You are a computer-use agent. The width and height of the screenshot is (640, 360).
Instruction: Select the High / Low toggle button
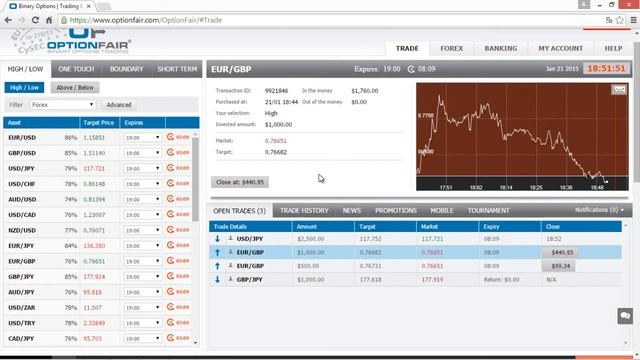point(24,87)
